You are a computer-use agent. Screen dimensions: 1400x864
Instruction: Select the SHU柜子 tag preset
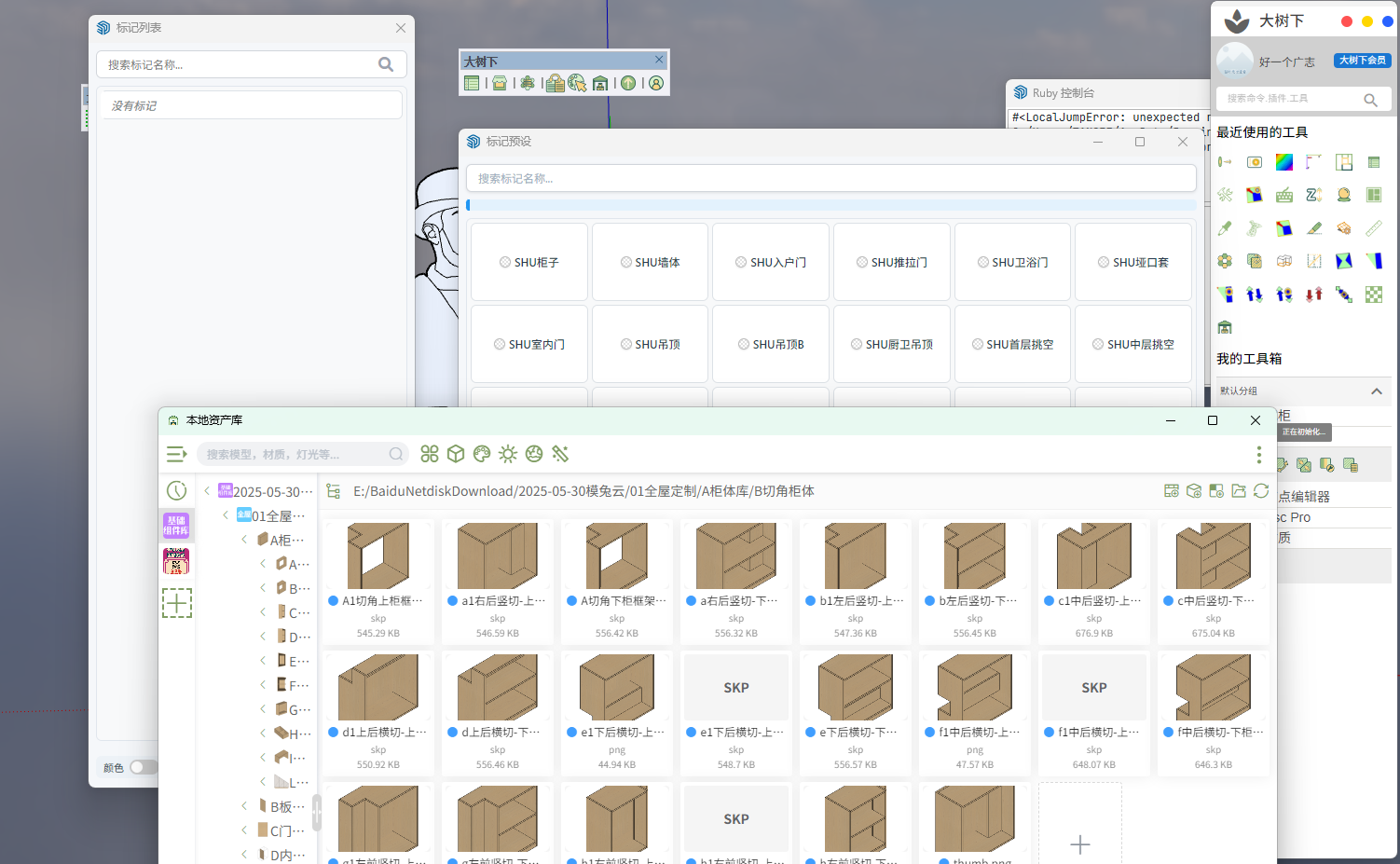click(x=529, y=263)
